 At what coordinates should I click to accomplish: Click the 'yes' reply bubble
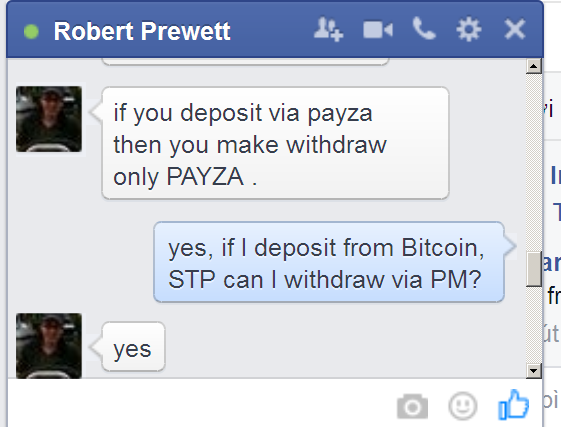point(133,346)
